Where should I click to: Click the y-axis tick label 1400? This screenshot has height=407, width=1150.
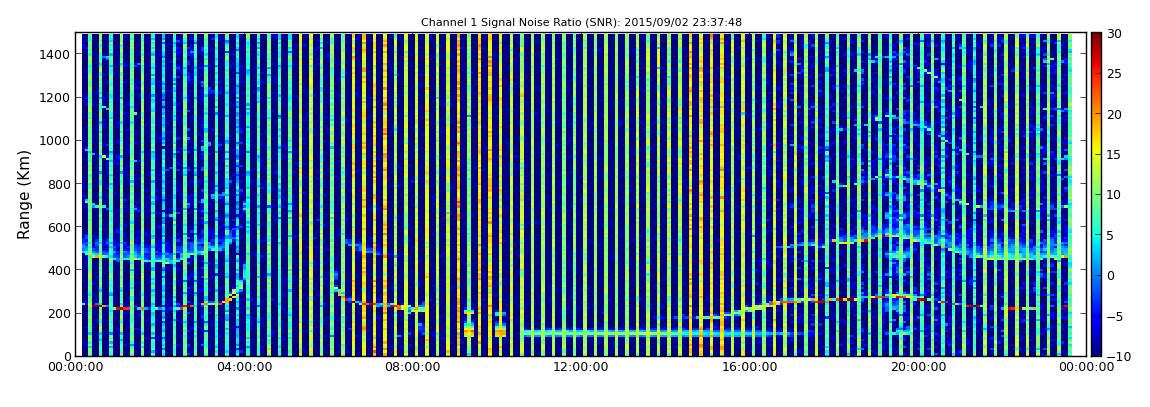tap(56, 54)
